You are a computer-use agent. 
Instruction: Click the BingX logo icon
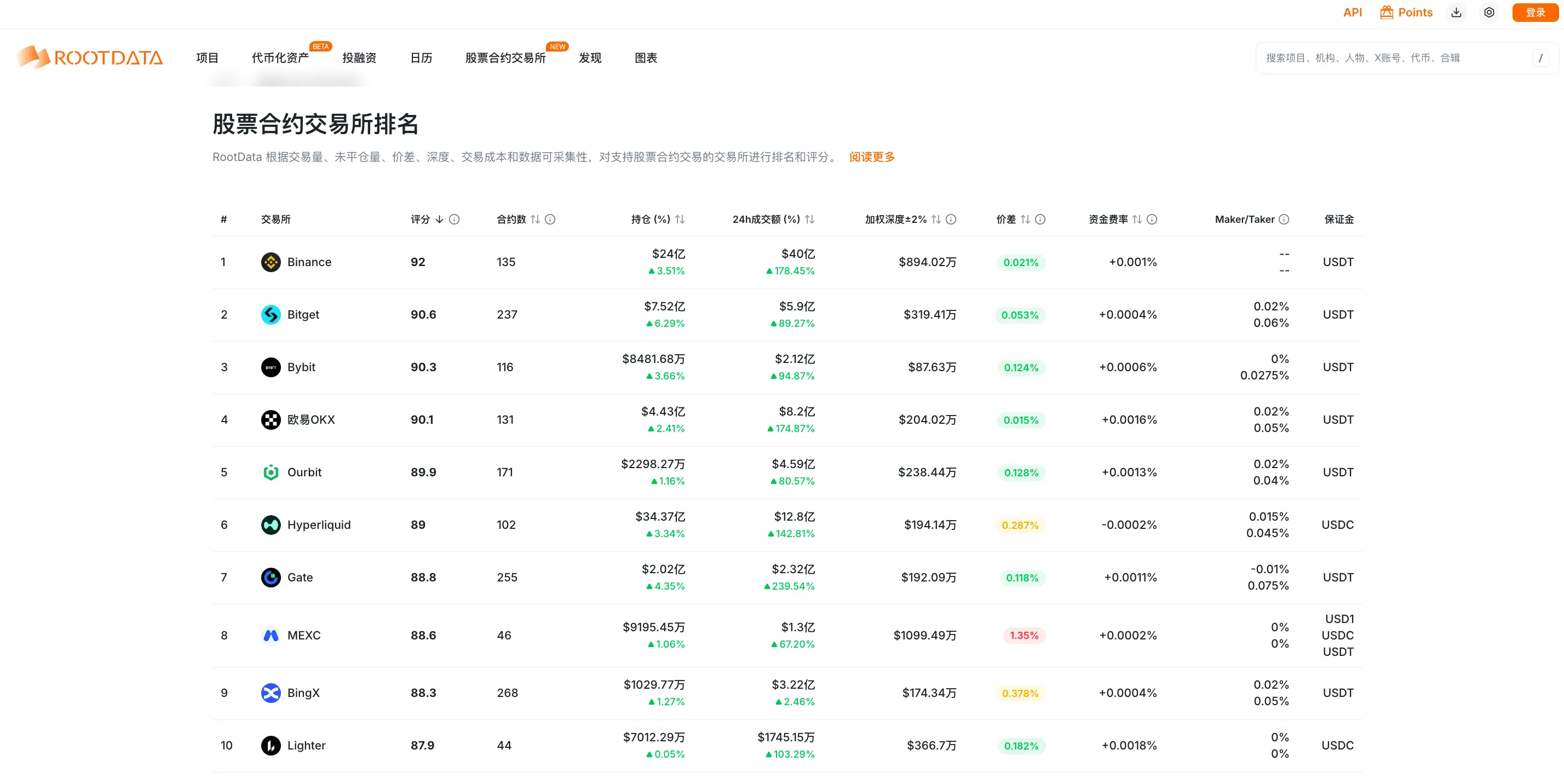click(271, 693)
